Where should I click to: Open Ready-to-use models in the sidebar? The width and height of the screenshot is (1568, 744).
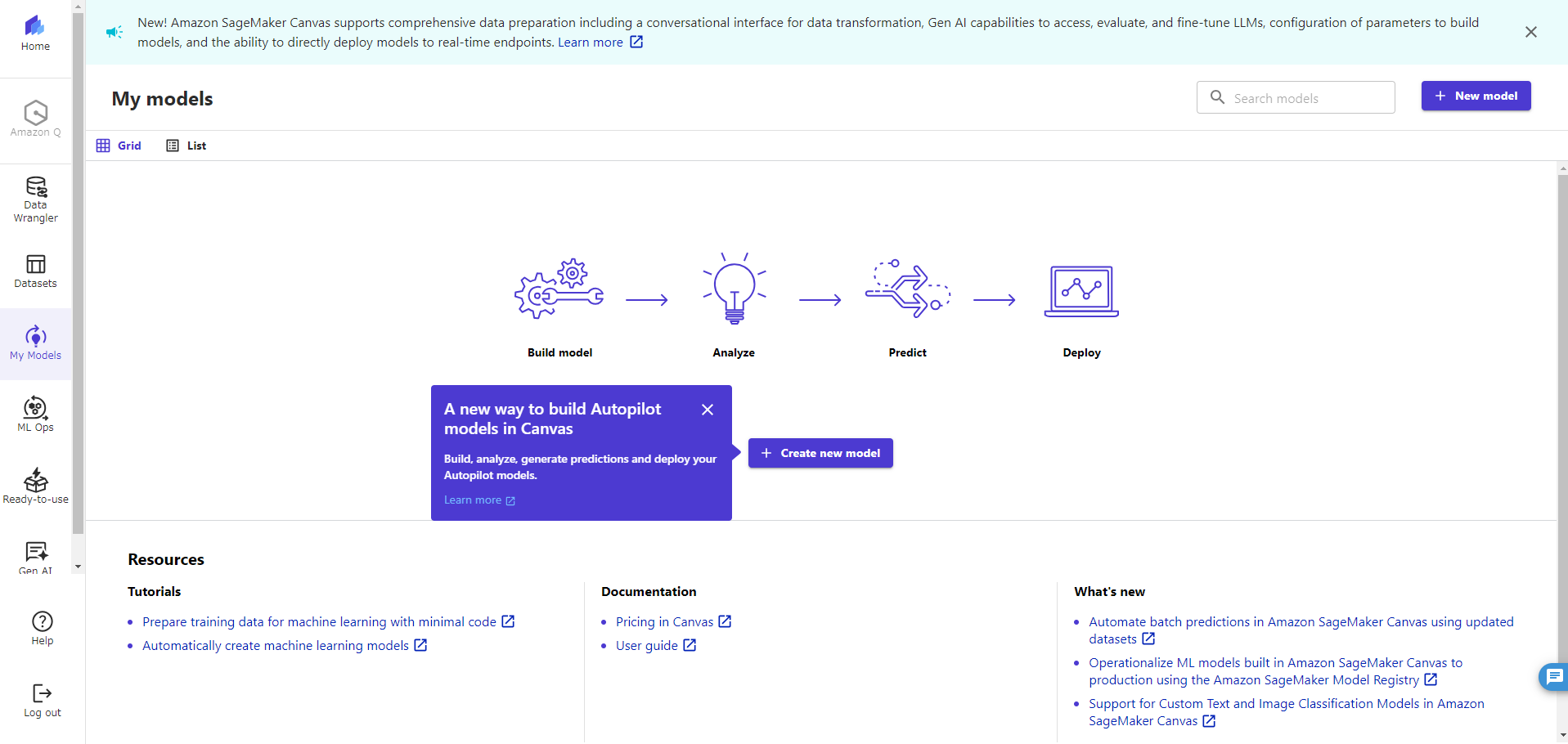(35, 486)
